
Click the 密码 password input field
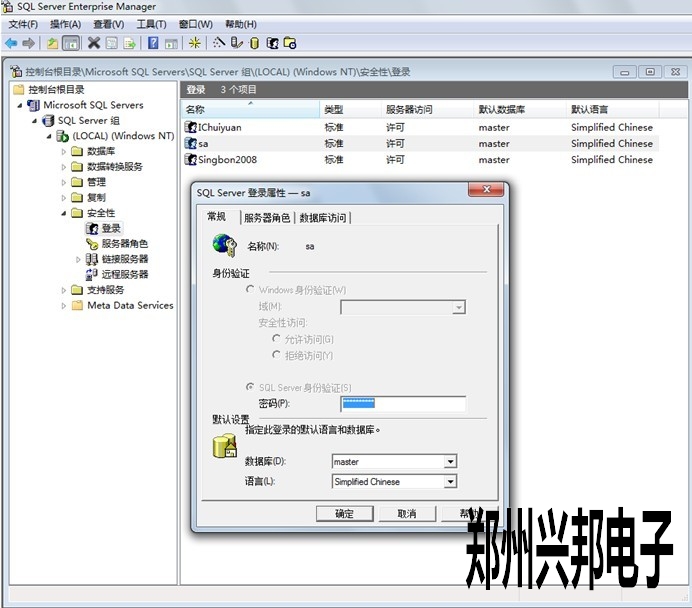(x=402, y=404)
